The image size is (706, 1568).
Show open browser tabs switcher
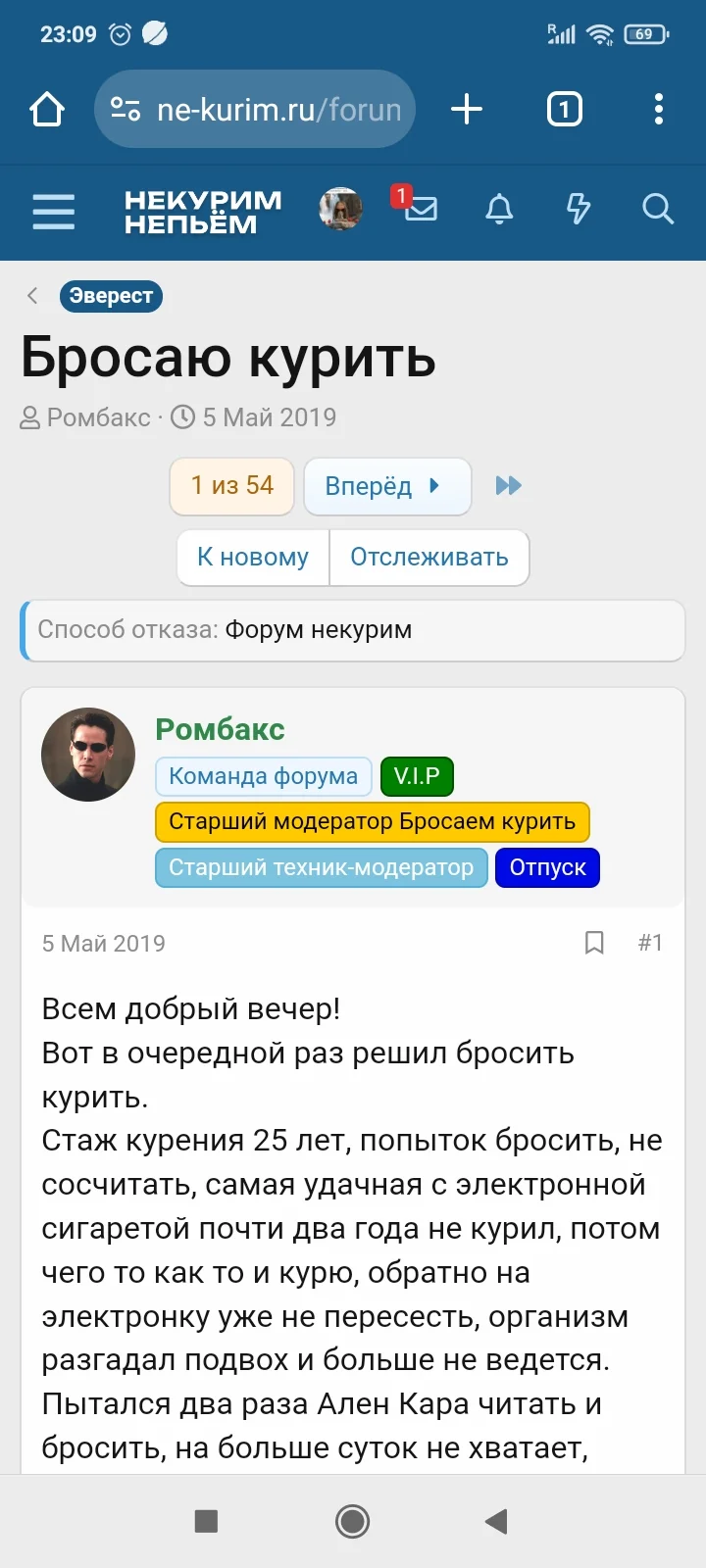[x=564, y=109]
